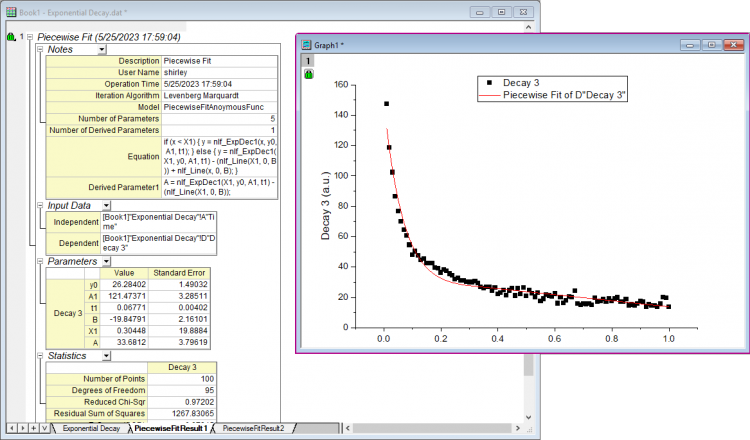Select the graph legend box

click(x=552, y=89)
